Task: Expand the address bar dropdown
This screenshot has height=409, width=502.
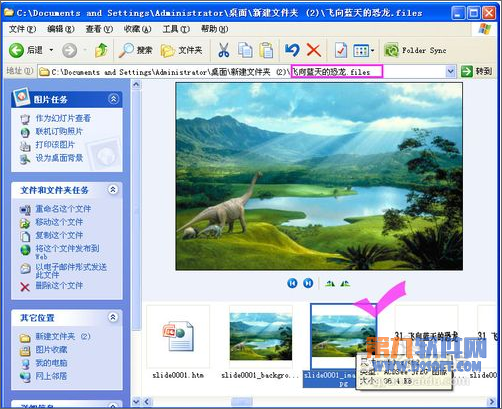Action: click(x=450, y=71)
